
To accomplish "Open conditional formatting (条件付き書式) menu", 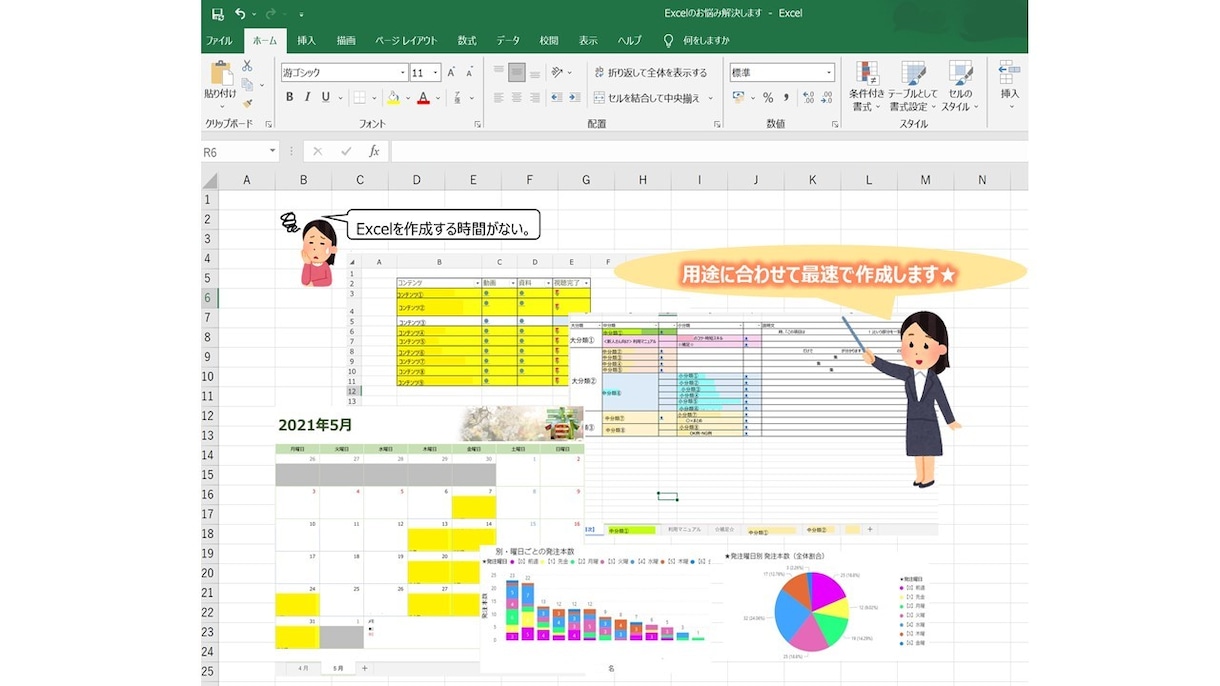I will pyautogui.click(x=866, y=86).
